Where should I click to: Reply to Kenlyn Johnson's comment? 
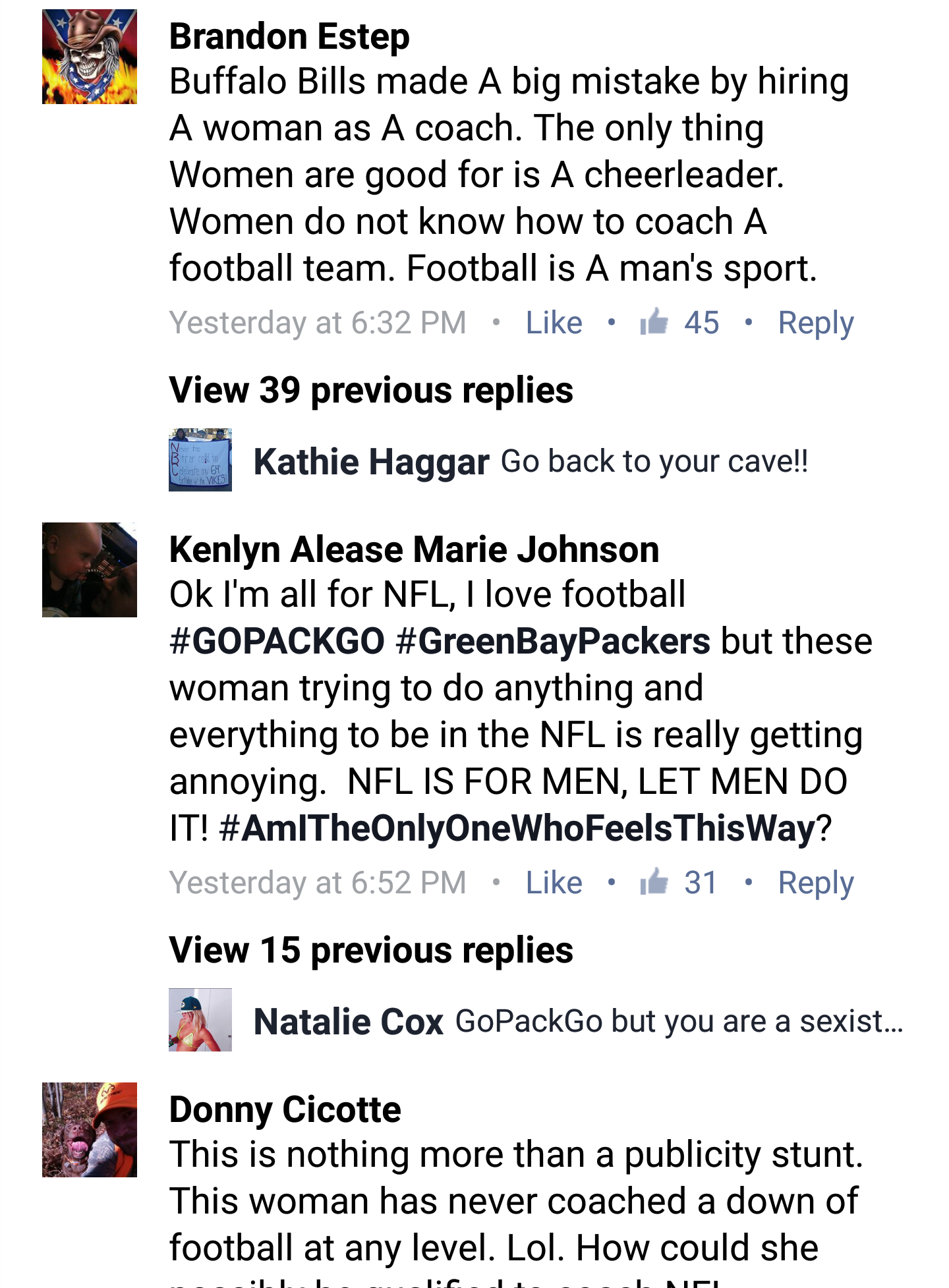coord(815,883)
